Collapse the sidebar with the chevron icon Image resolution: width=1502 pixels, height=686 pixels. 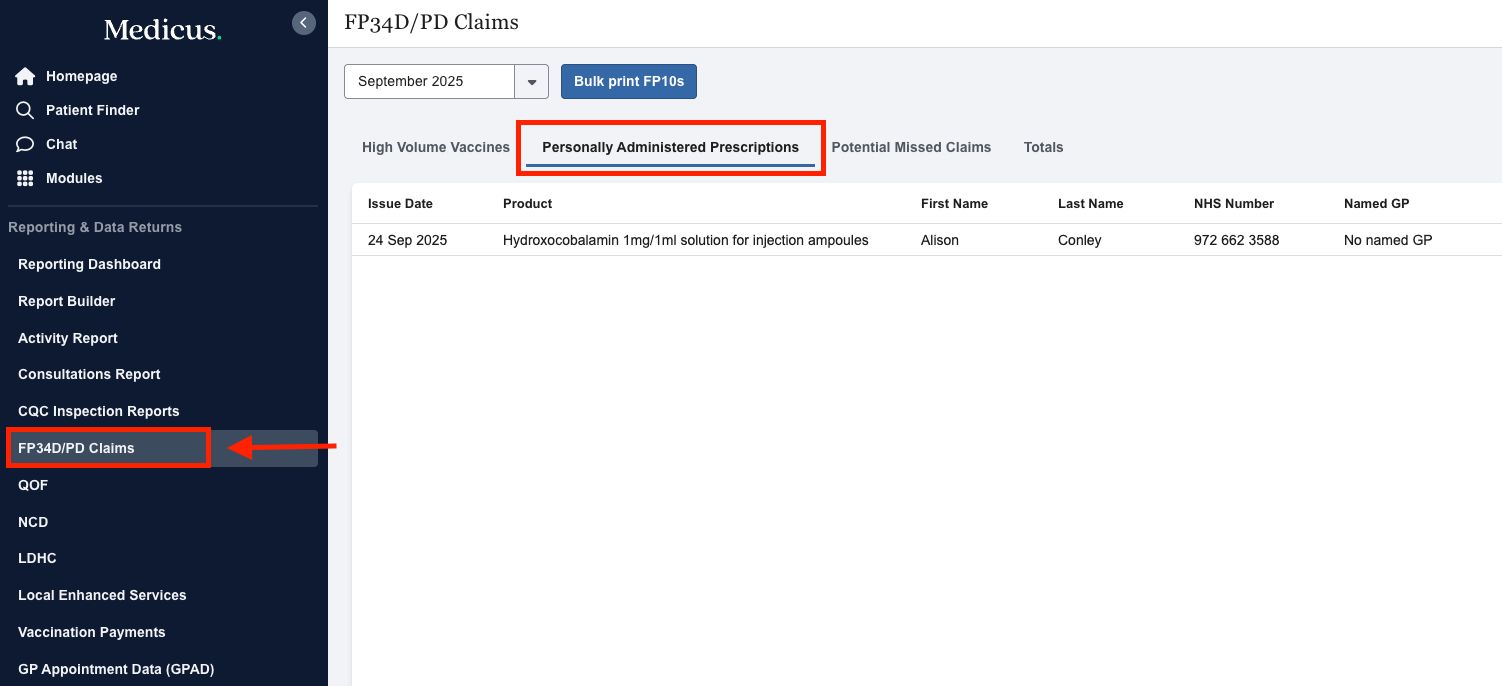303,22
